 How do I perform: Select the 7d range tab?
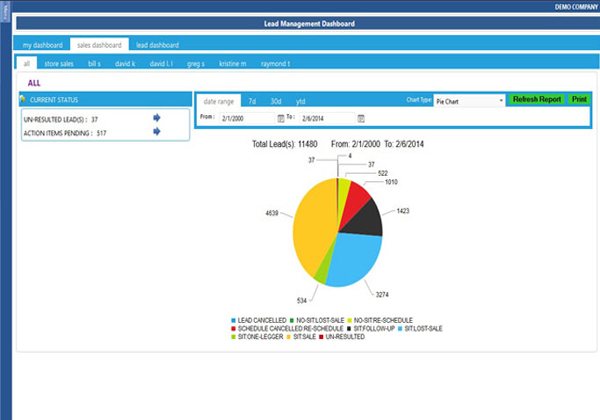[x=252, y=101]
